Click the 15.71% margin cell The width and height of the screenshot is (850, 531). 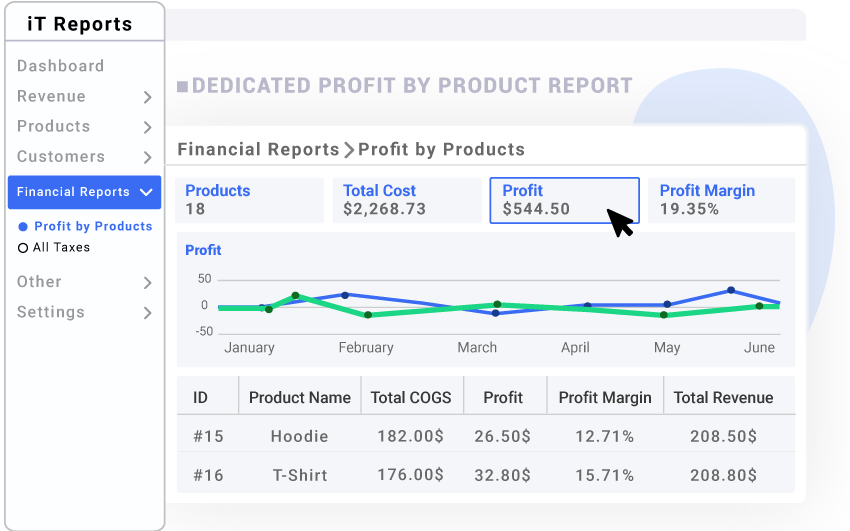[604, 475]
